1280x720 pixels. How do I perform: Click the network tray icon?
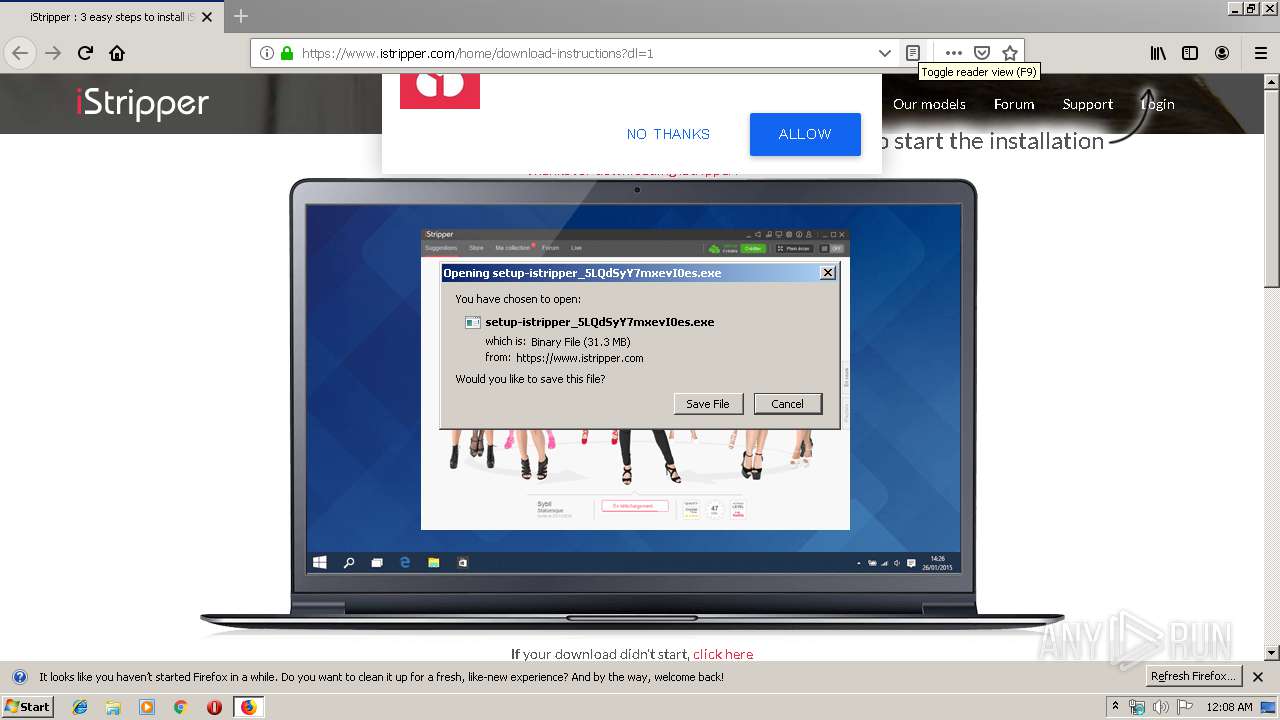[x=1137, y=707]
